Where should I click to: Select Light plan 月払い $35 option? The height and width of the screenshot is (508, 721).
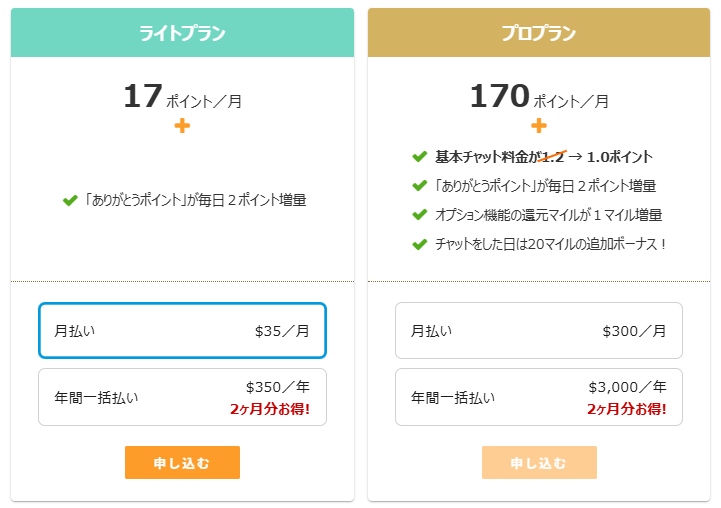click(182, 330)
